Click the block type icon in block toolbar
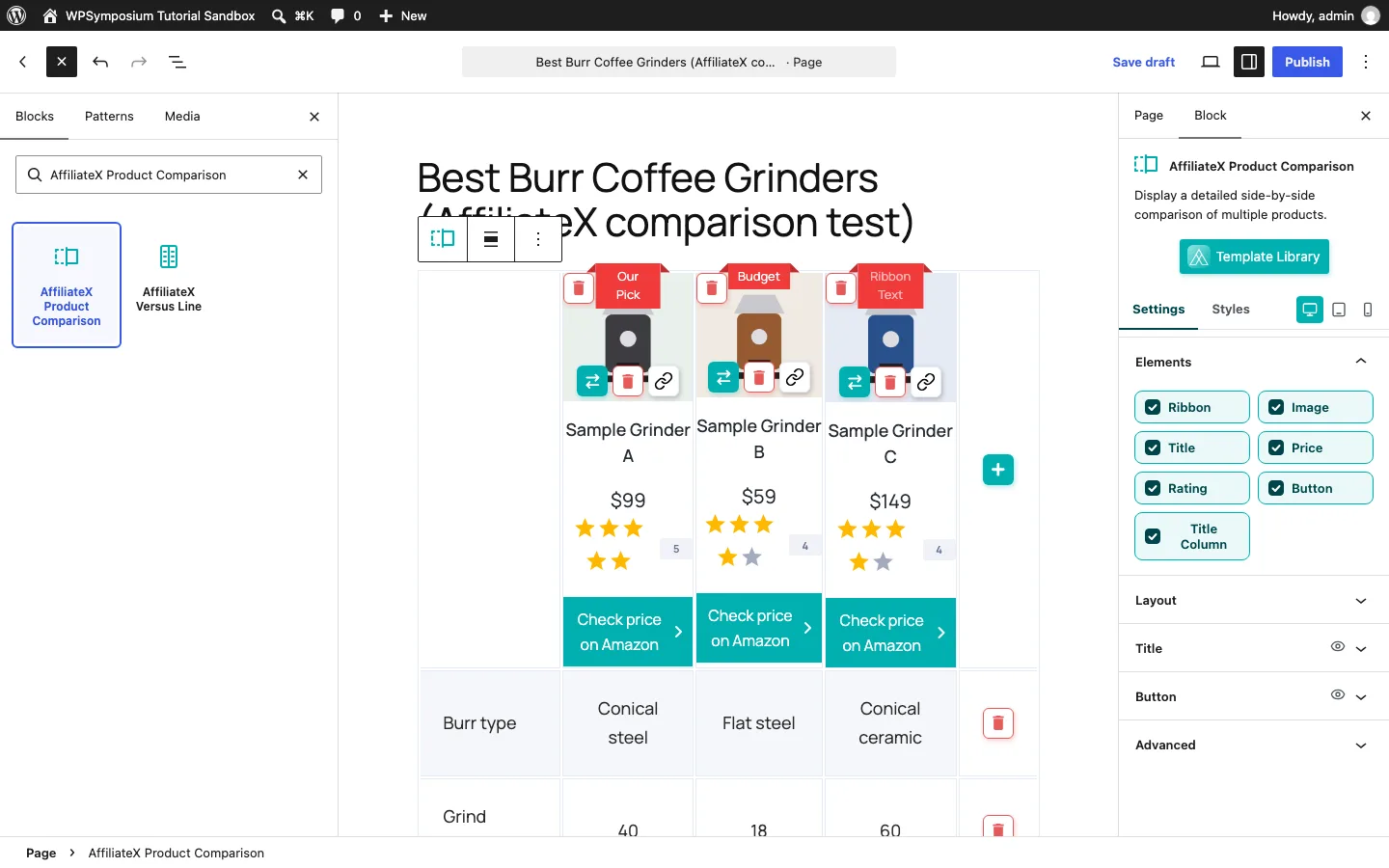Image resolution: width=1389 pixels, height=868 pixels. coord(443,239)
